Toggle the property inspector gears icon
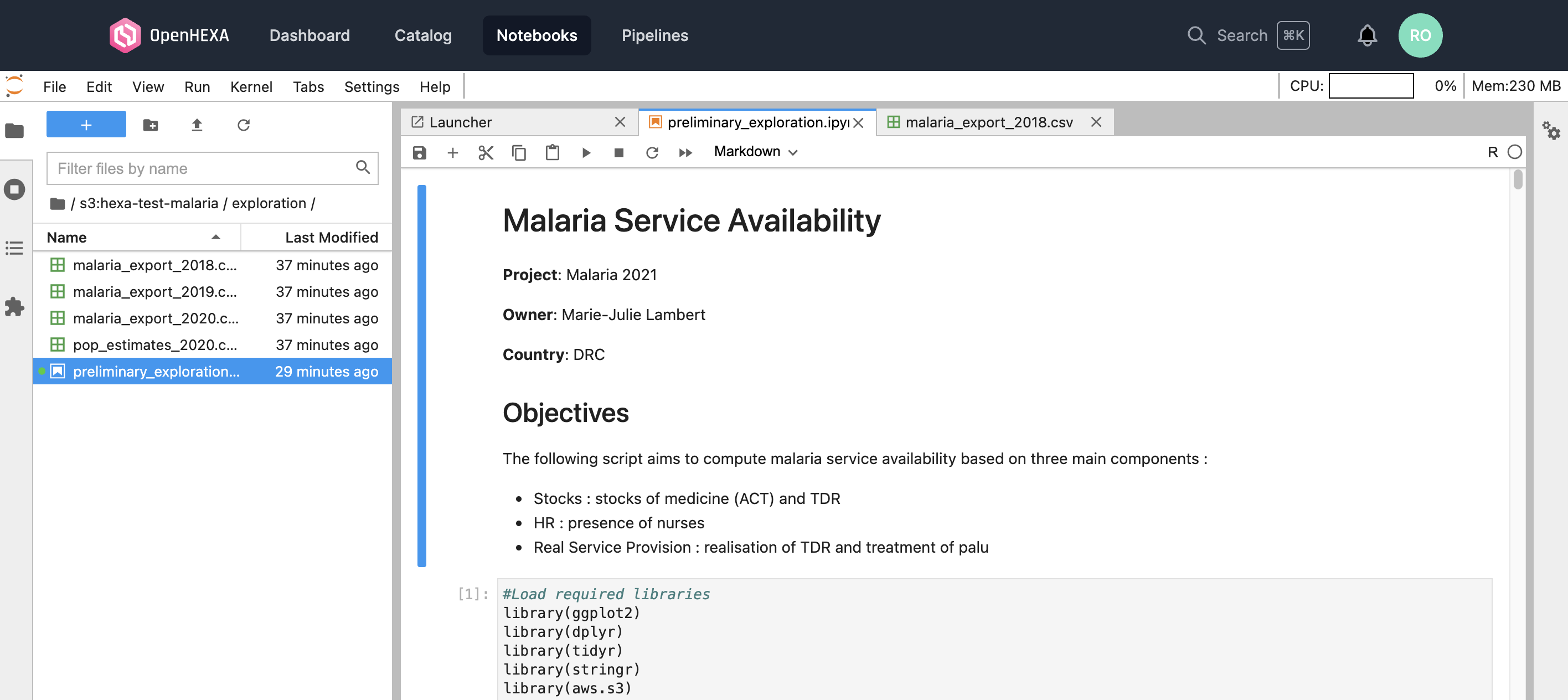The width and height of the screenshot is (1568, 700). (1550, 130)
